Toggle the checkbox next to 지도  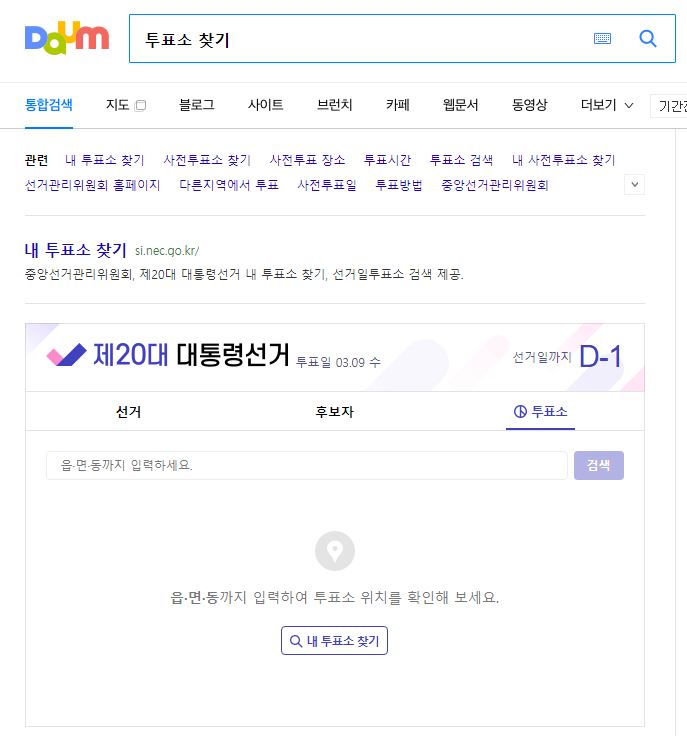coord(140,106)
